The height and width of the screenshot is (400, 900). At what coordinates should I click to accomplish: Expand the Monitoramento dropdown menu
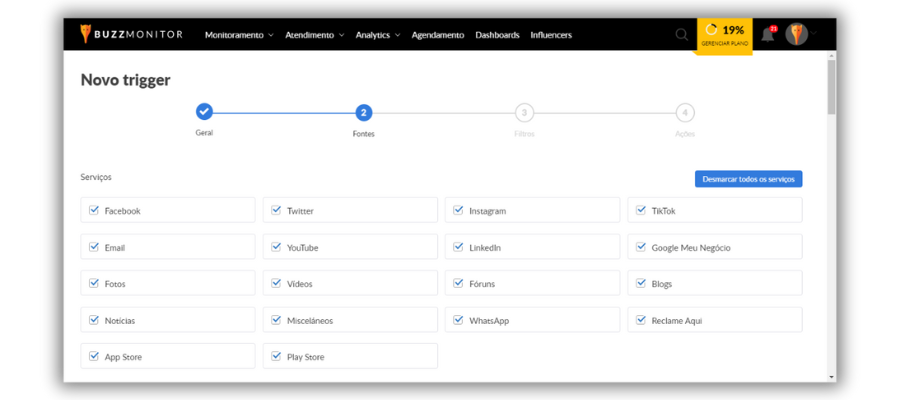[x=239, y=35]
